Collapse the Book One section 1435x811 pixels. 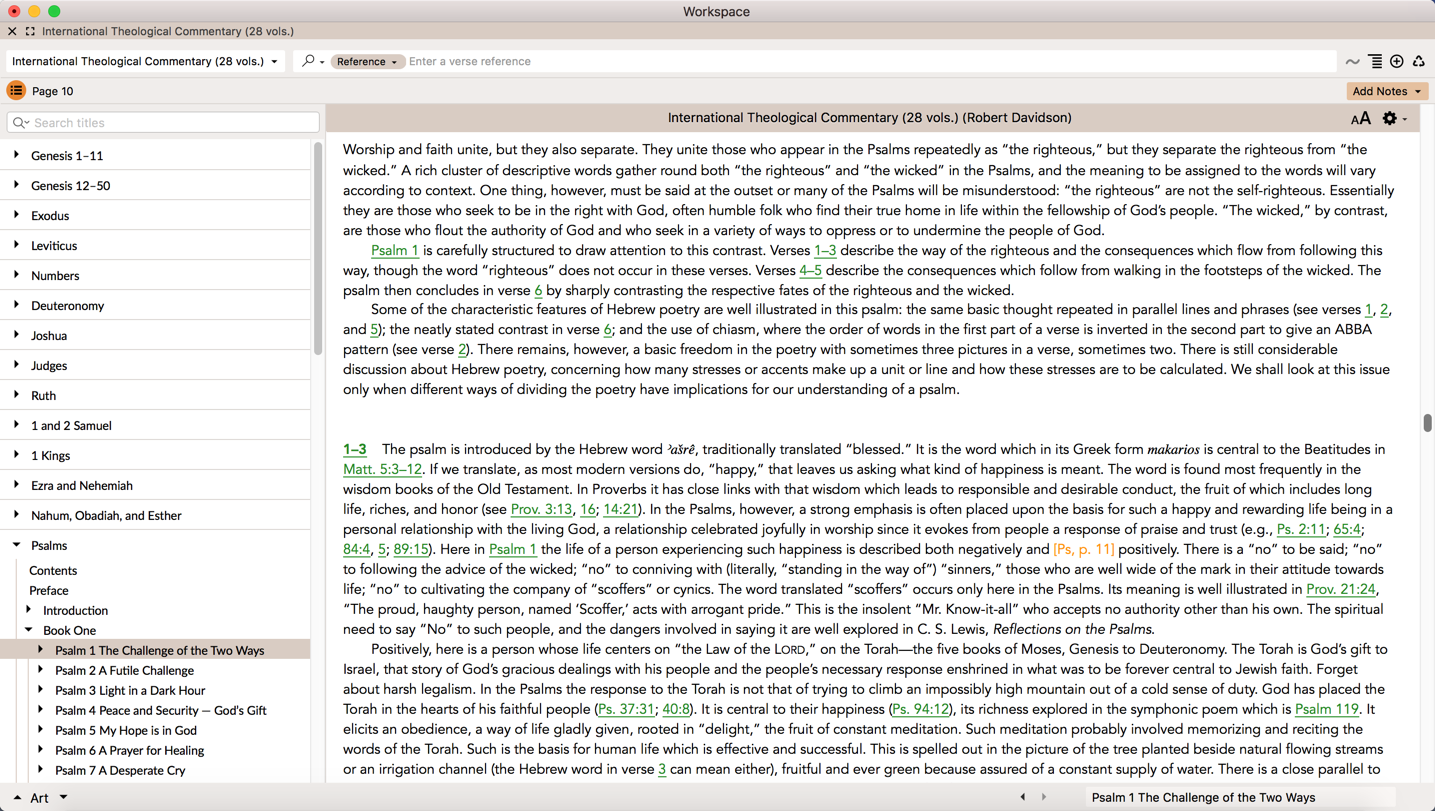click(28, 630)
